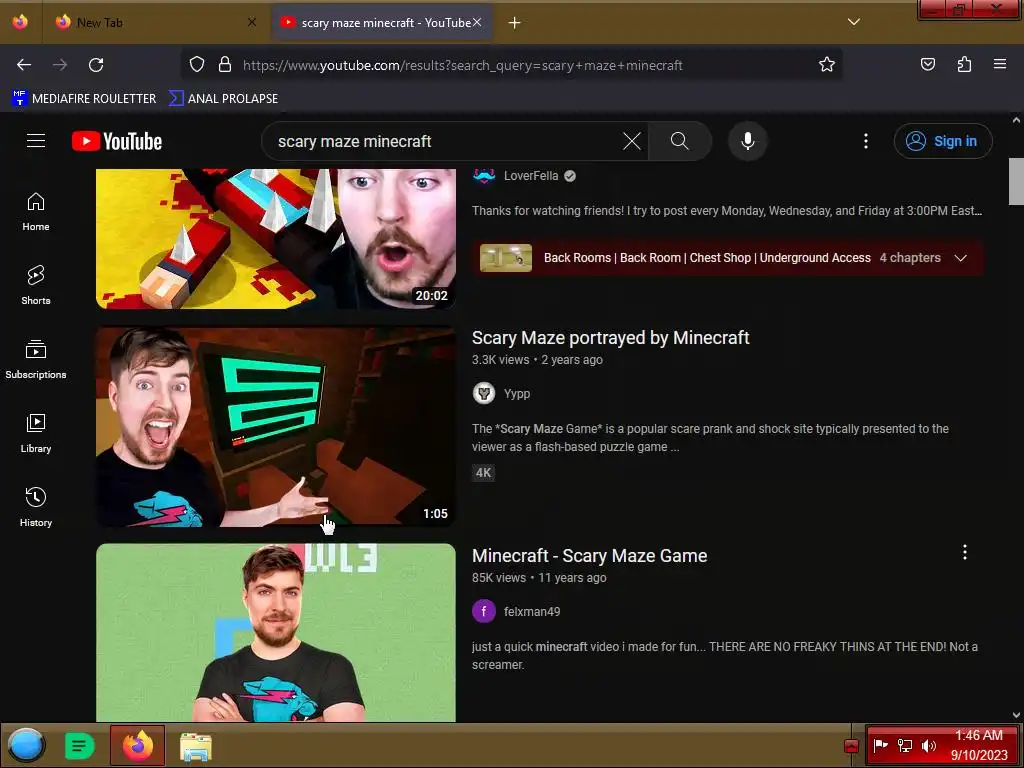Screen dimensions: 1024x768
Task: List all tabs with the chevron dropdown
Action: click(854, 22)
